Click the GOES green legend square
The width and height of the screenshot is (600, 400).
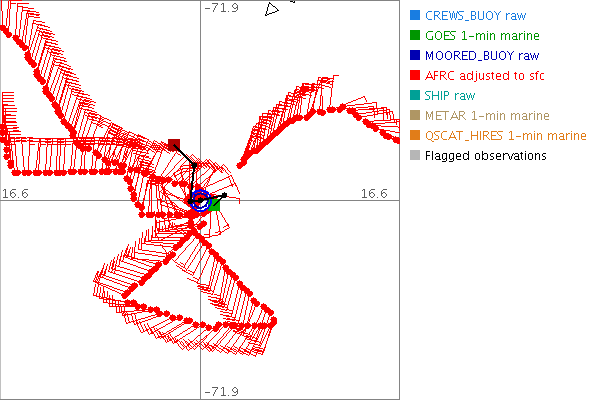click(415, 36)
